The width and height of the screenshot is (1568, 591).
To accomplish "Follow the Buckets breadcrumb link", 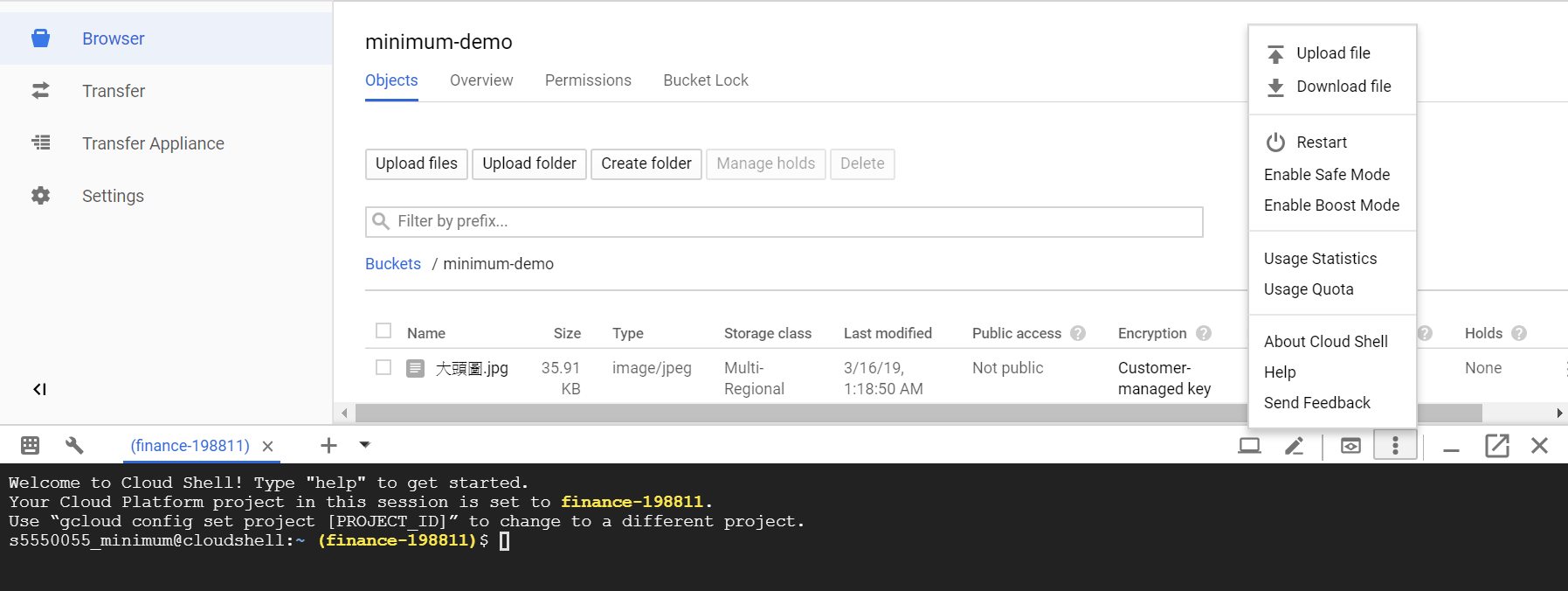I will click(393, 264).
